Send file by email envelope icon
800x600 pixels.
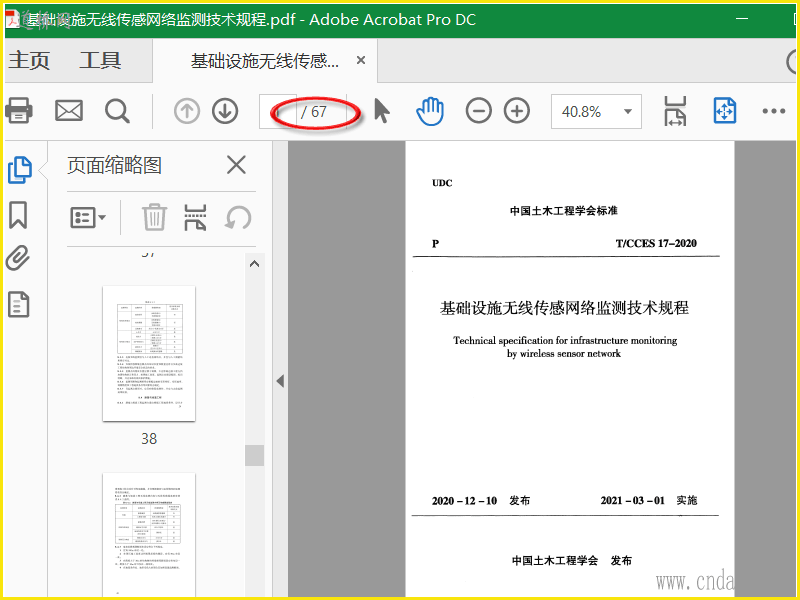click(69, 111)
